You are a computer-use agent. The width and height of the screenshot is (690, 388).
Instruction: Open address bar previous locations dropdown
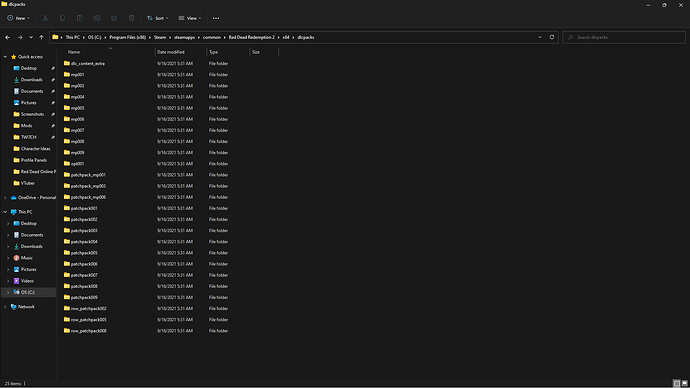[x=540, y=37]
